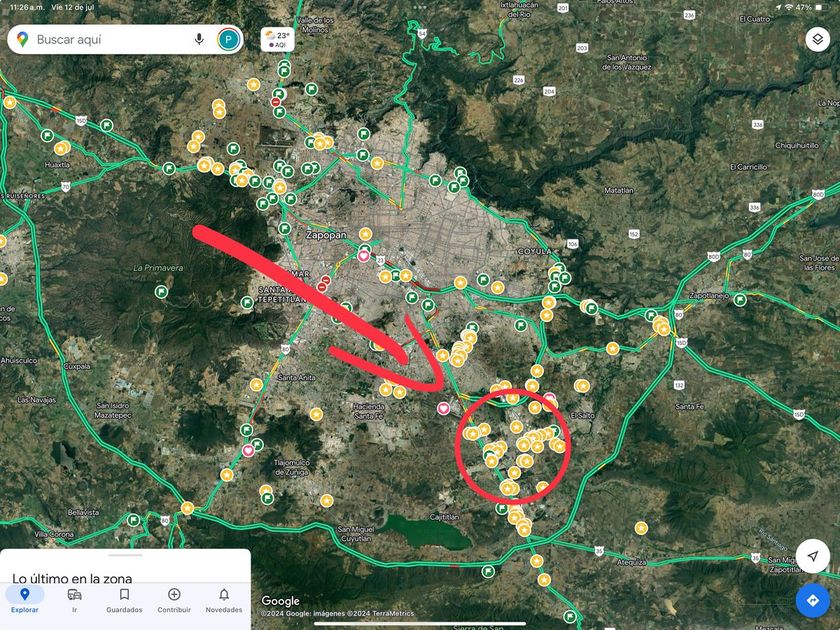Select the Explorar tab
This screenshot has width=840, height=630.
(x=25, y=601)
